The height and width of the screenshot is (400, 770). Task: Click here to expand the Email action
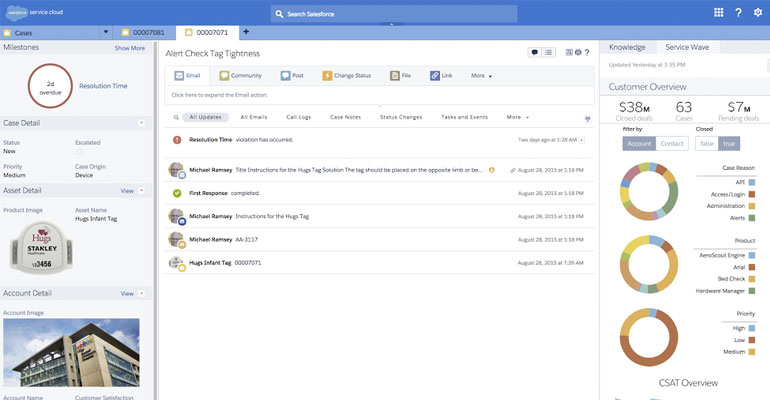[380, 95]
